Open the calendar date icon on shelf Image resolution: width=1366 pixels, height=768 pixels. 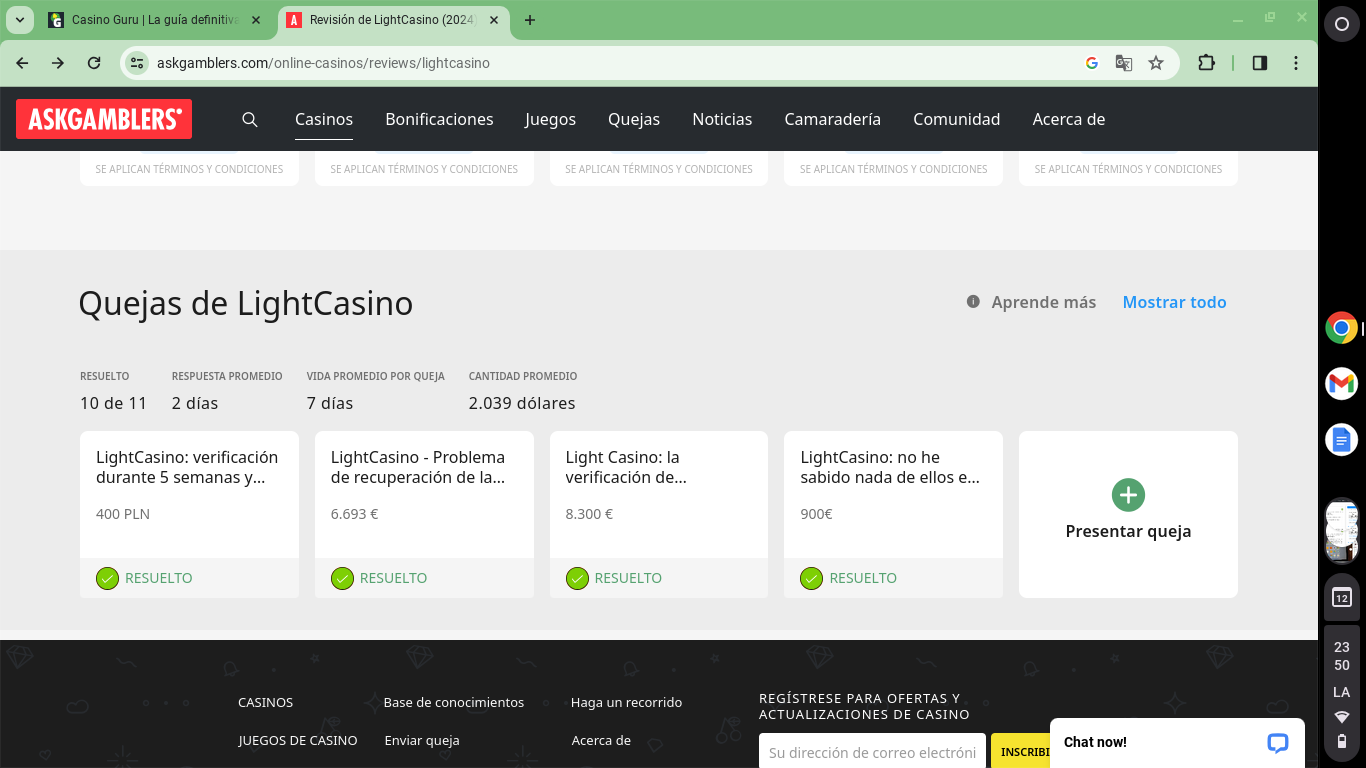click(x=1341, y=598)
